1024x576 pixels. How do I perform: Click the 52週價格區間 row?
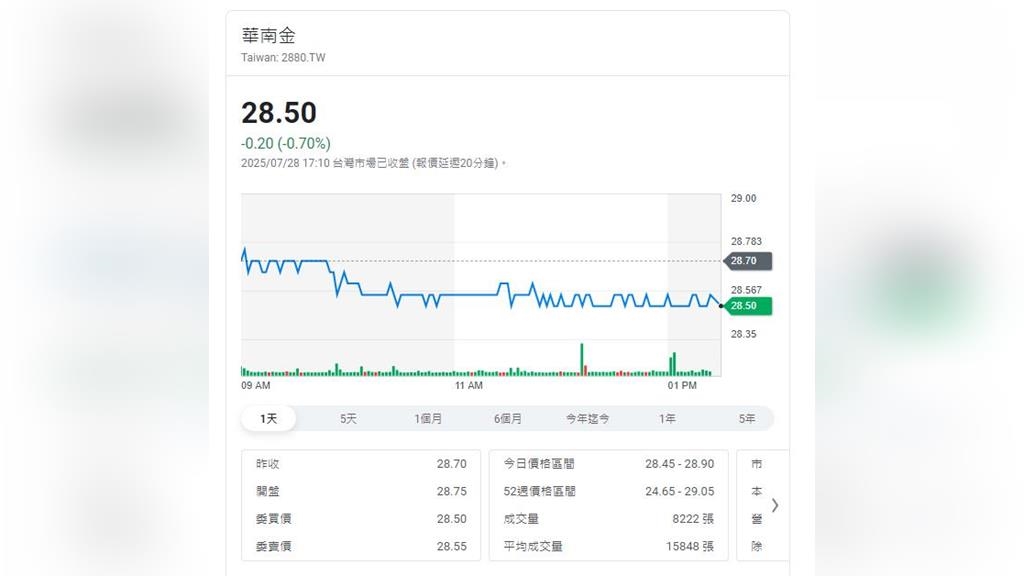[x=608, y=491]
